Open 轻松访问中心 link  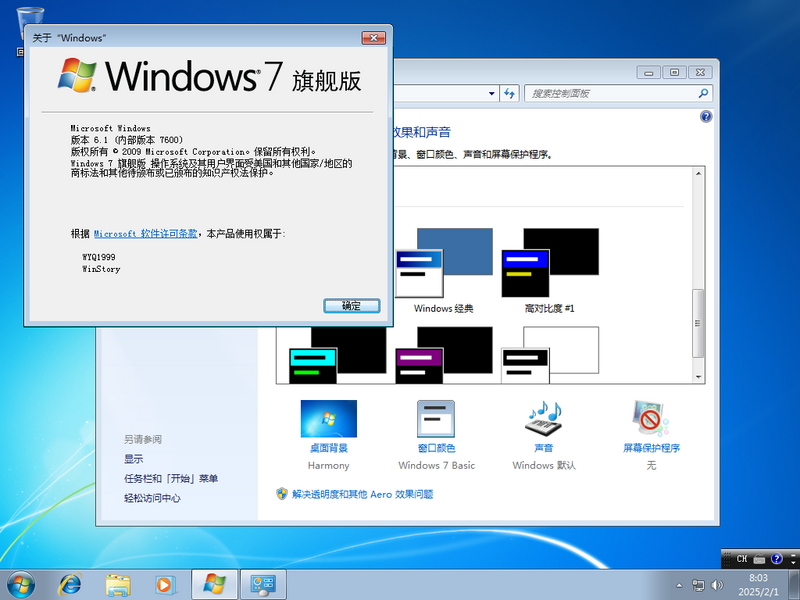click(152, 498)
